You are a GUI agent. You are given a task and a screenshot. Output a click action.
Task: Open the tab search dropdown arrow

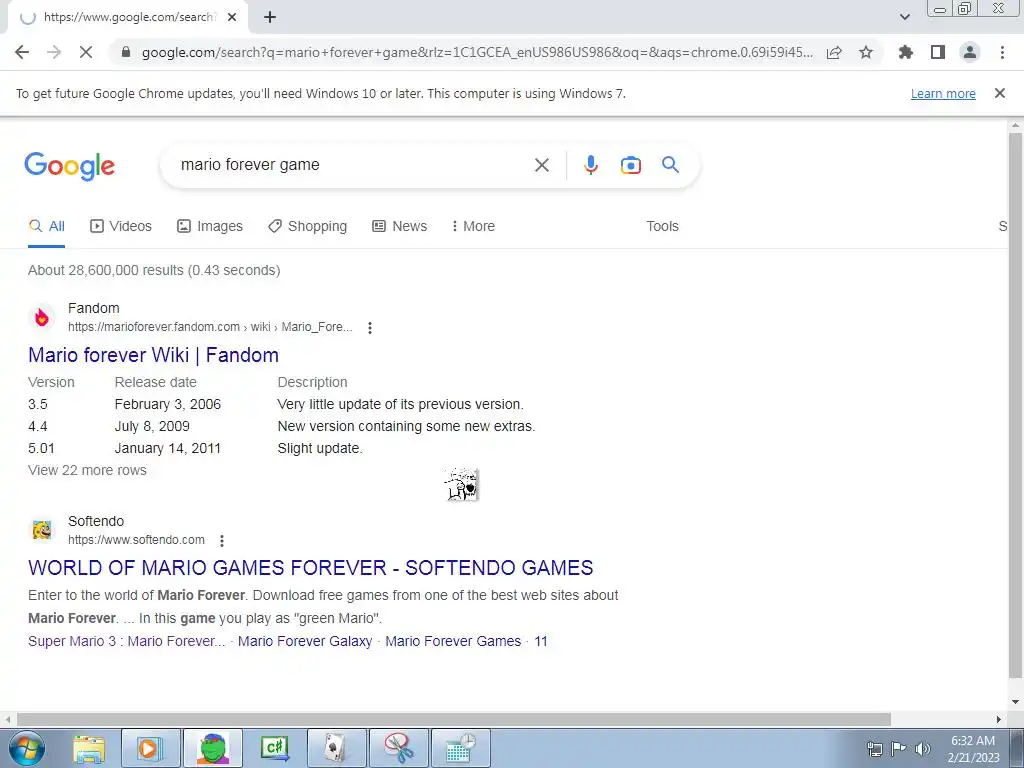coord(904,17)
